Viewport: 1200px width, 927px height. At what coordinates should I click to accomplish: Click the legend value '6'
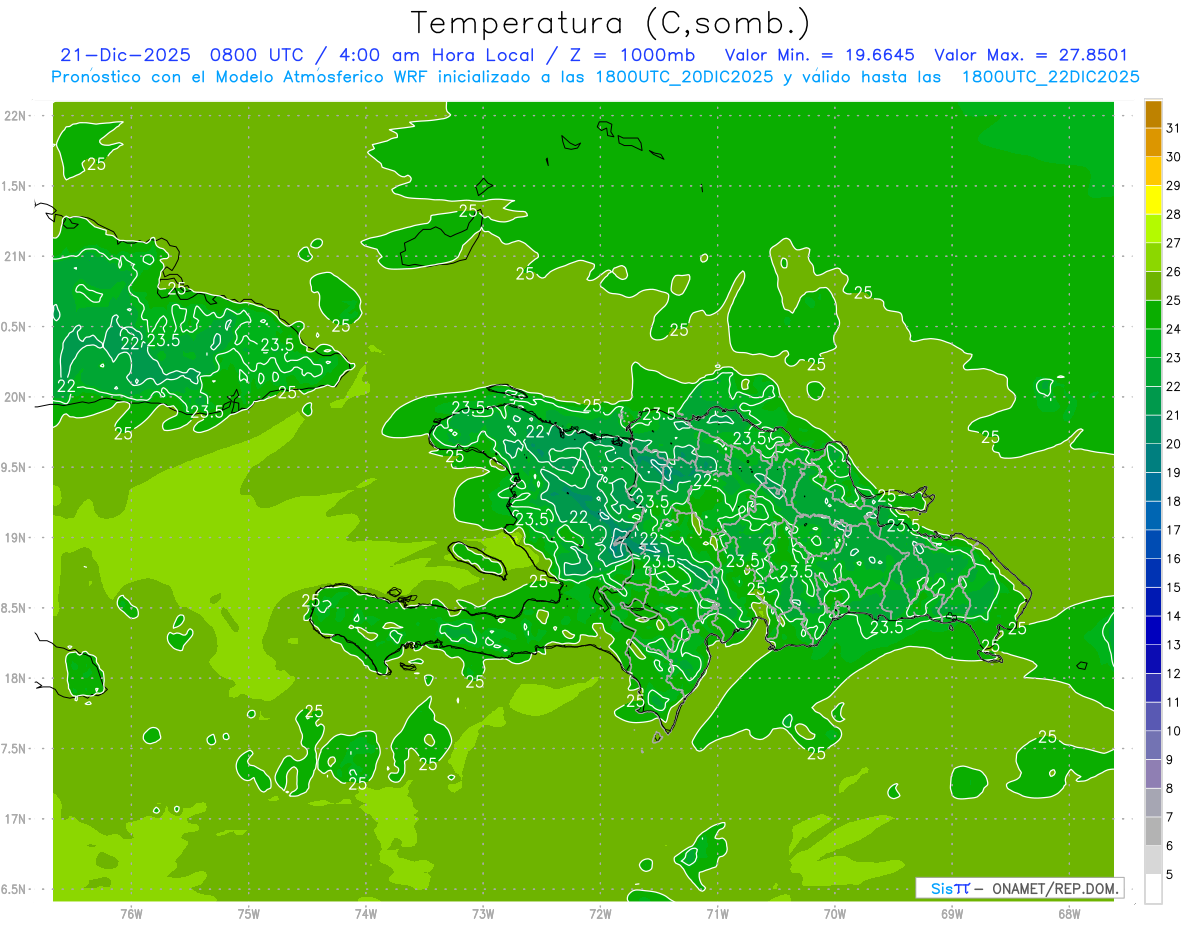point(1170,846)
